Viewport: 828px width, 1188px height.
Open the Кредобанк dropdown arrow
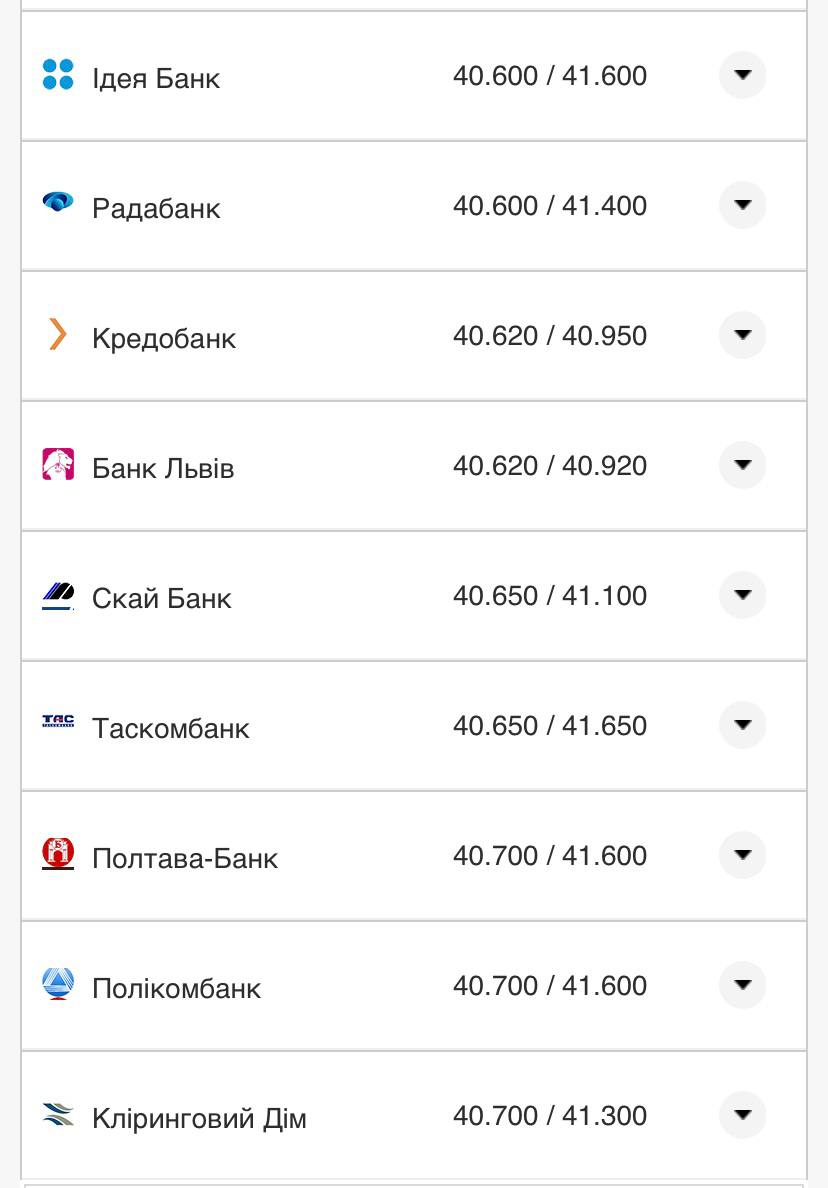pos(742,335)
